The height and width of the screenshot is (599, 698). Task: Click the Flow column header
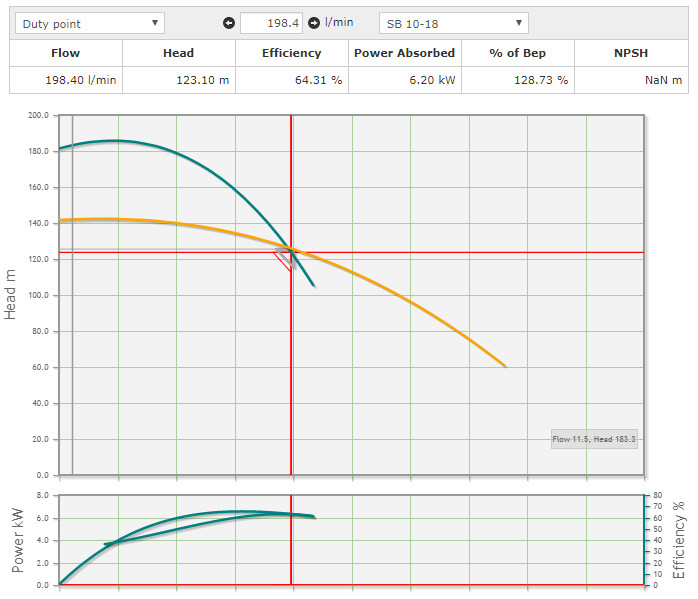click(x=66, y=53)
